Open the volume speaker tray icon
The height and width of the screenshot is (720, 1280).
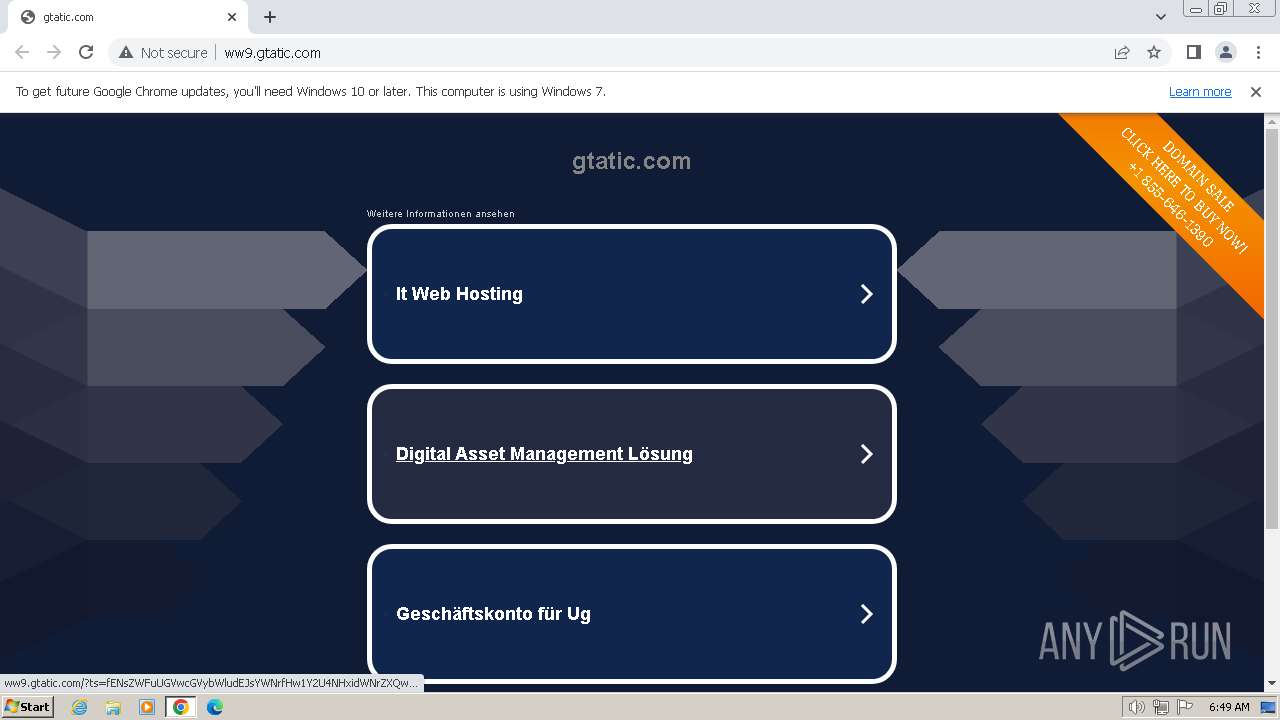point(1137,707)
